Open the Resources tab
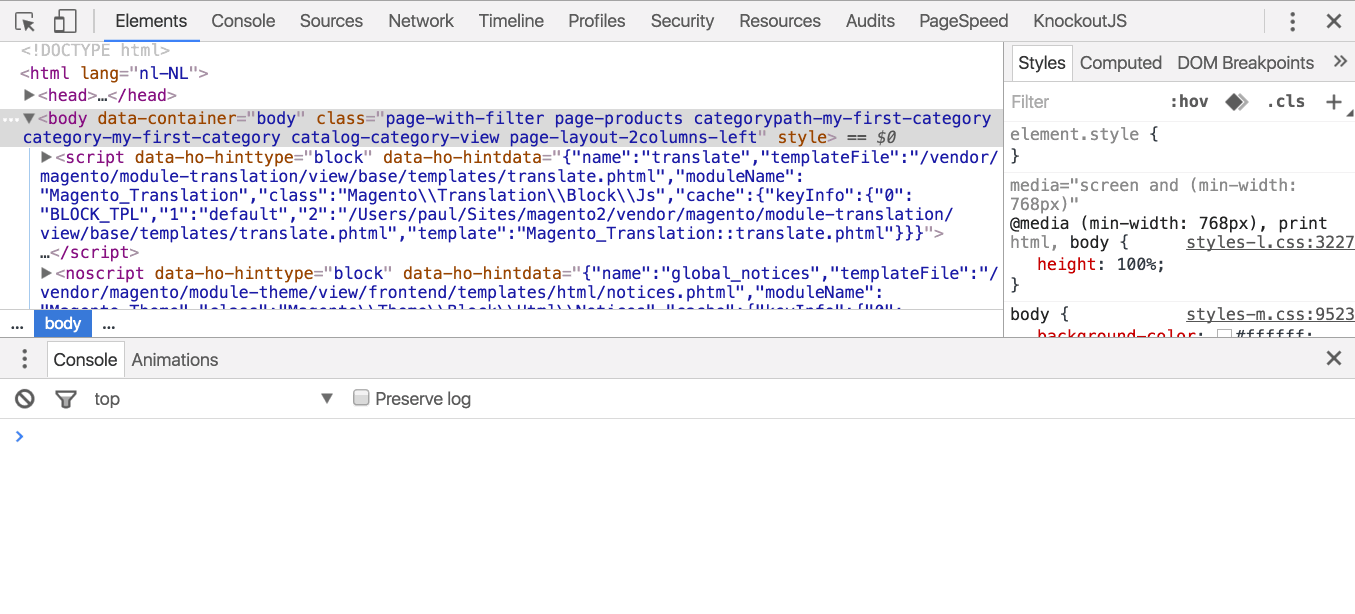This screenshot has width=1355, height=614. tap(780, 21)
